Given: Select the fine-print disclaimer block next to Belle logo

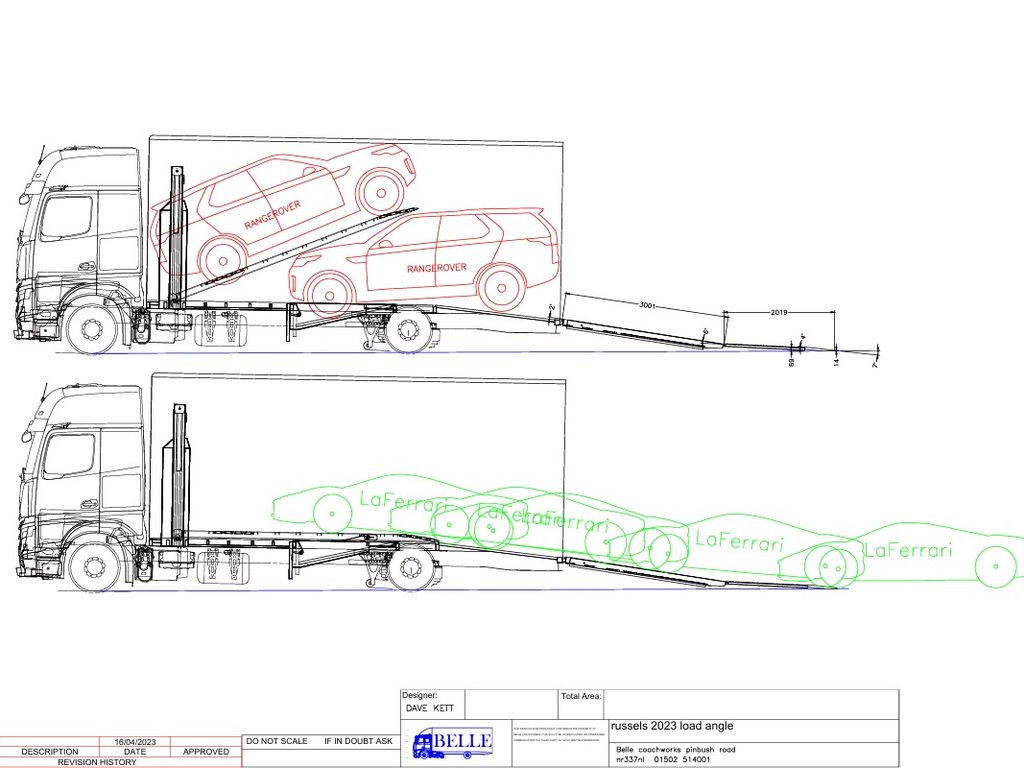Looking at the screenshot, I should (559, 735).
